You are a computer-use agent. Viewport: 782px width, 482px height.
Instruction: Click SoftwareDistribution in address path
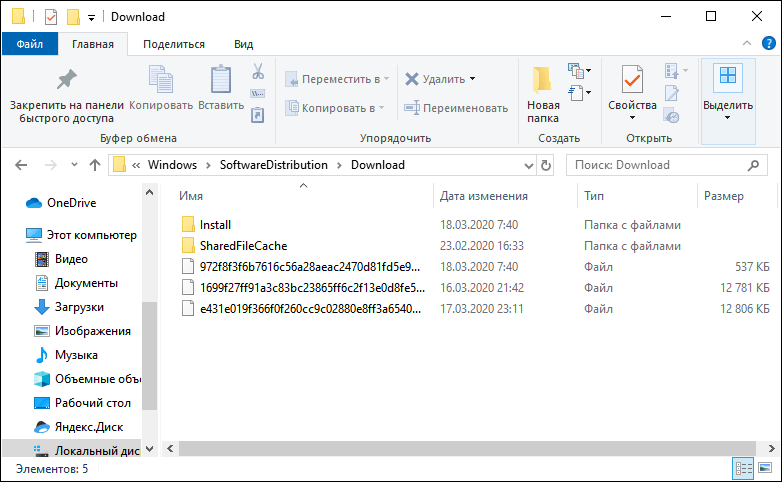tap(274, 165)
